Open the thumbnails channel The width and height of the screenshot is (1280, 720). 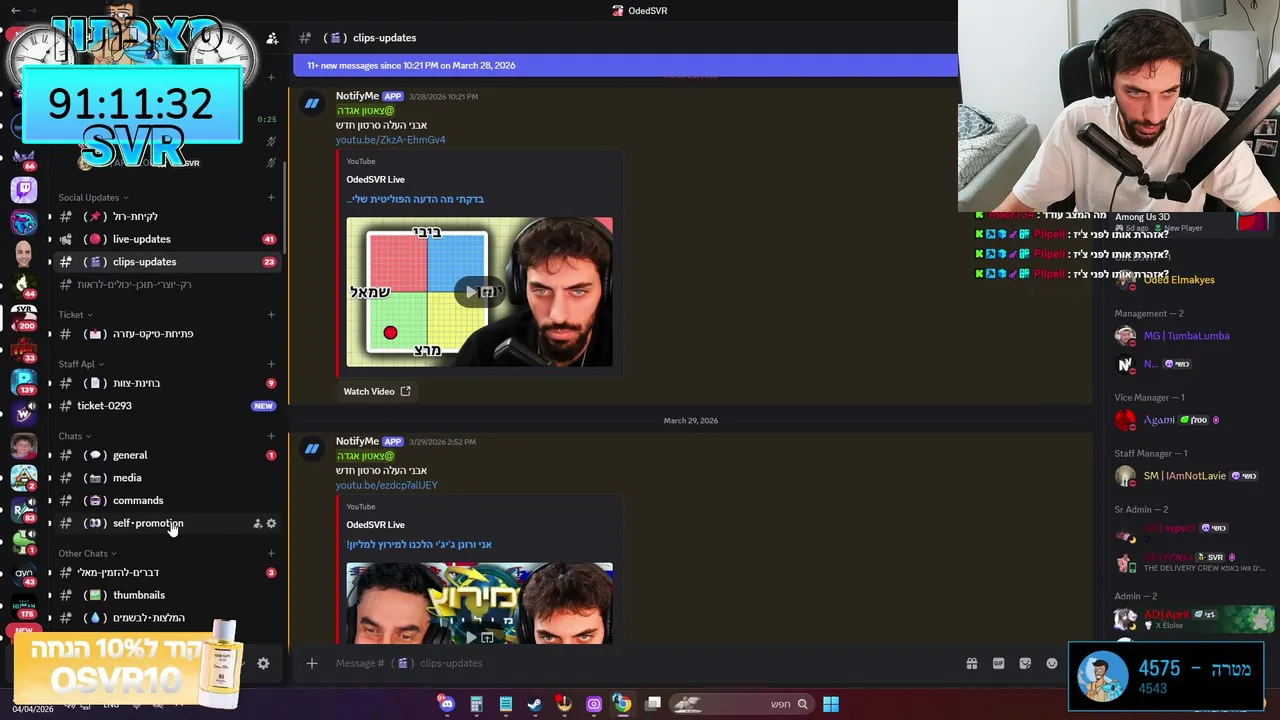click(166, 595)
